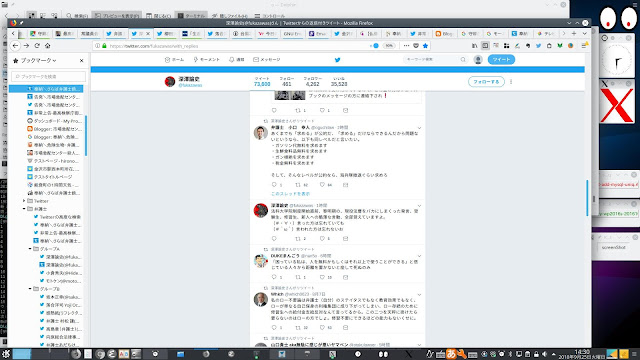Collapse the グループA bookmark folder
The image size is (640, 360).
[x=30, y=249]
